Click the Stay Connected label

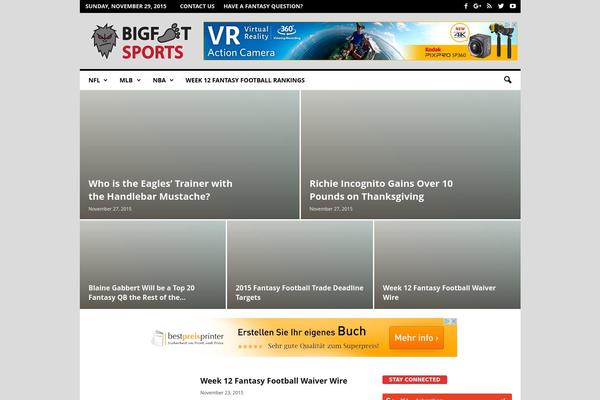414,379
